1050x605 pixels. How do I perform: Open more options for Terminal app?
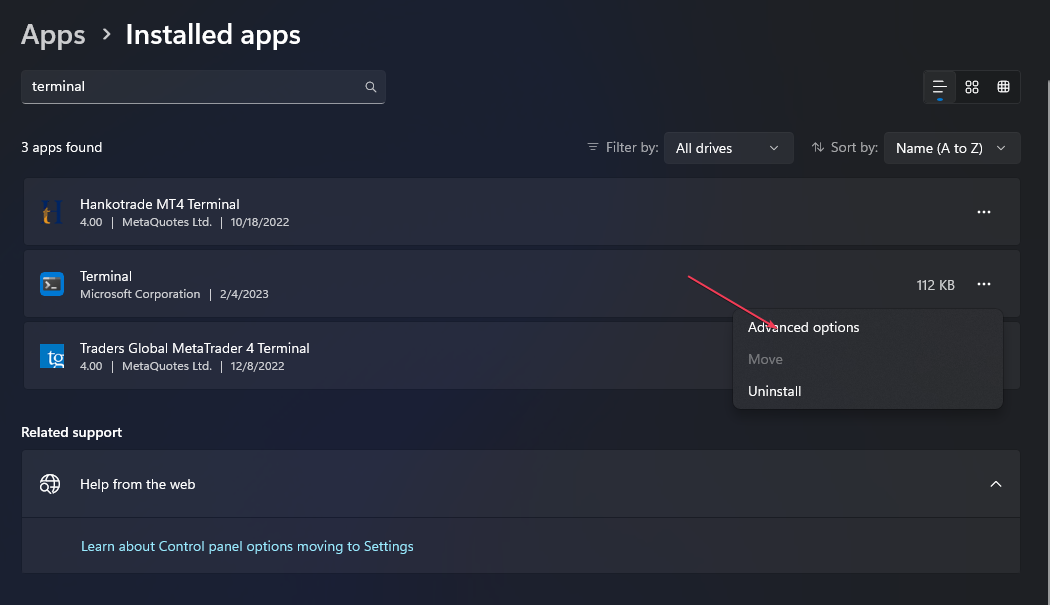pyautogui.click(x=984, y=285)
